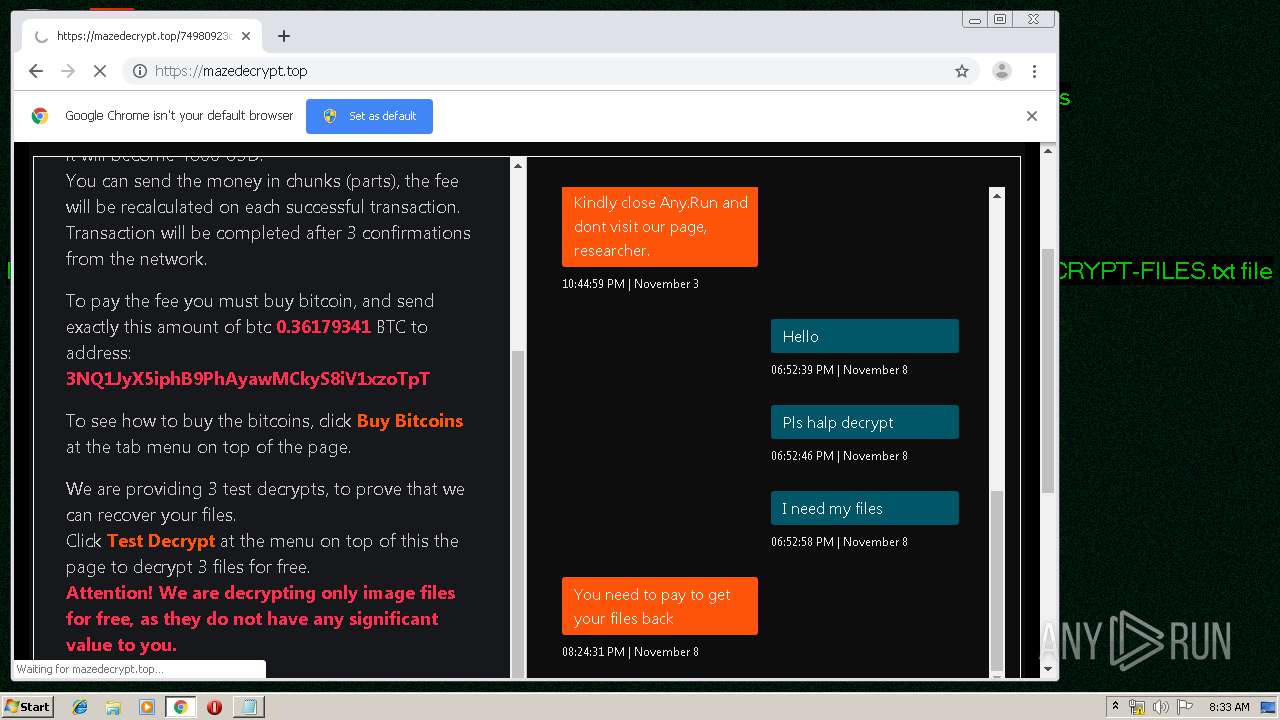Open the Windows Start menu
Viewport: 1280px width, 720px height.
coord(27,707)
